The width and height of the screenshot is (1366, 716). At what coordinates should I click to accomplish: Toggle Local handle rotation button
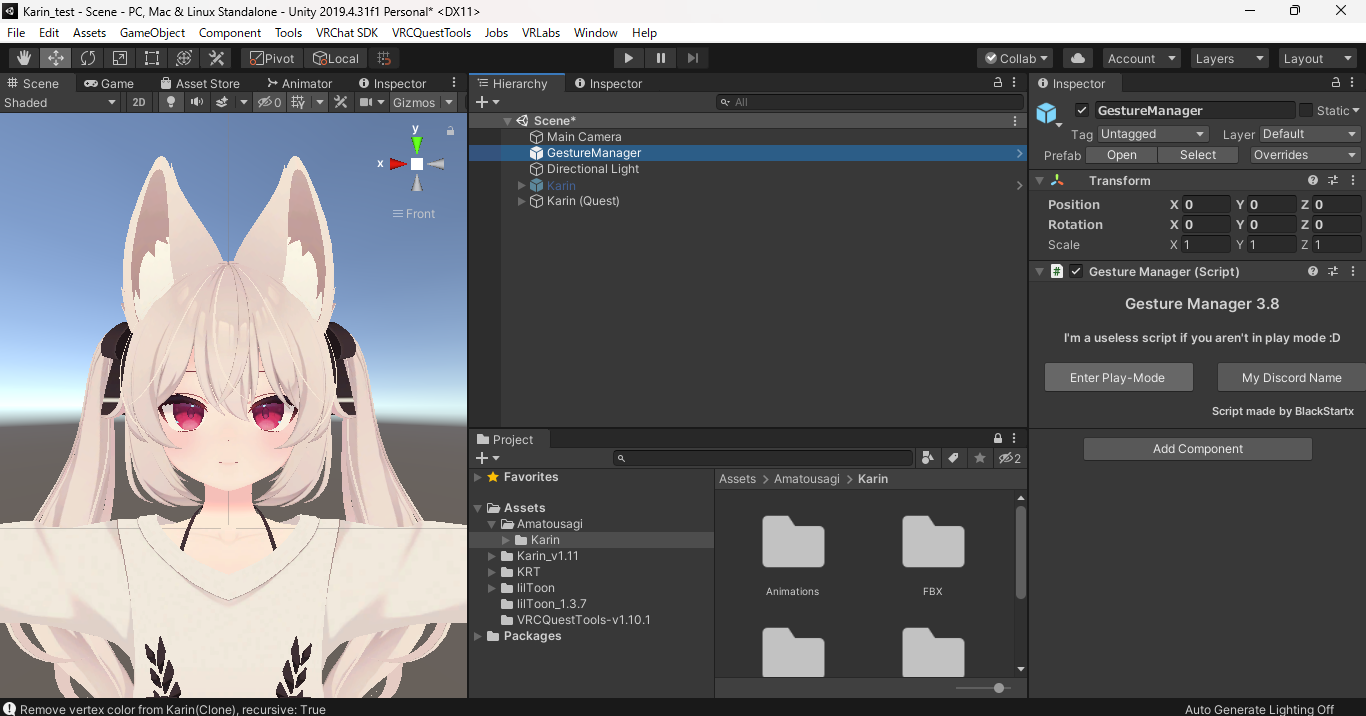(x=336, y=58)
